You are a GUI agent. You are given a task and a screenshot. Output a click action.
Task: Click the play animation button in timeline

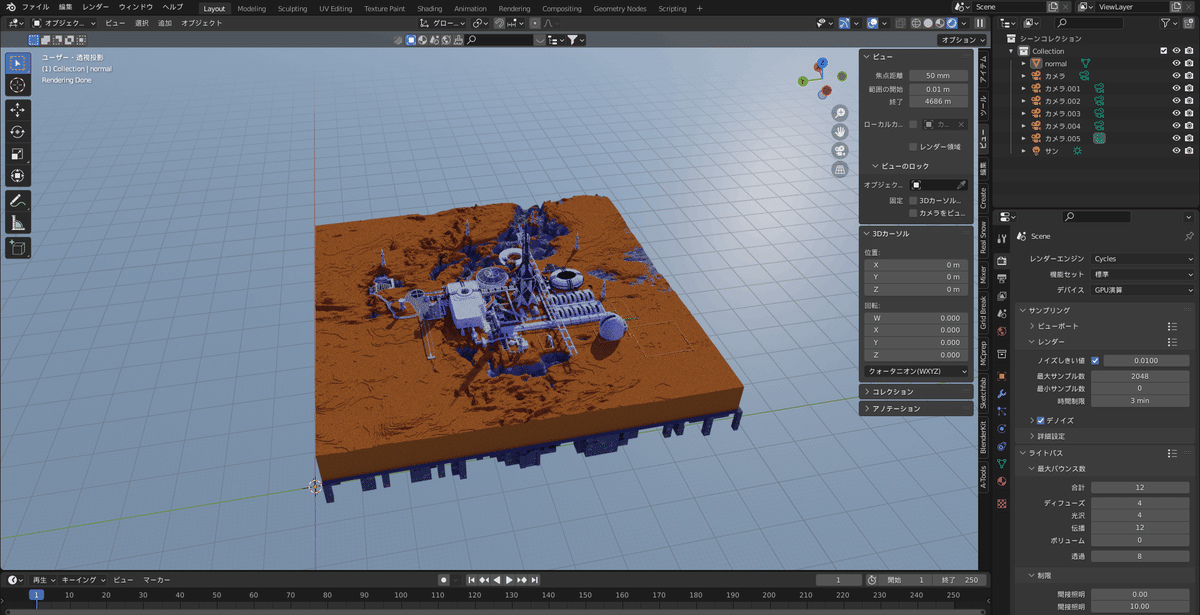tap(509, 580)
